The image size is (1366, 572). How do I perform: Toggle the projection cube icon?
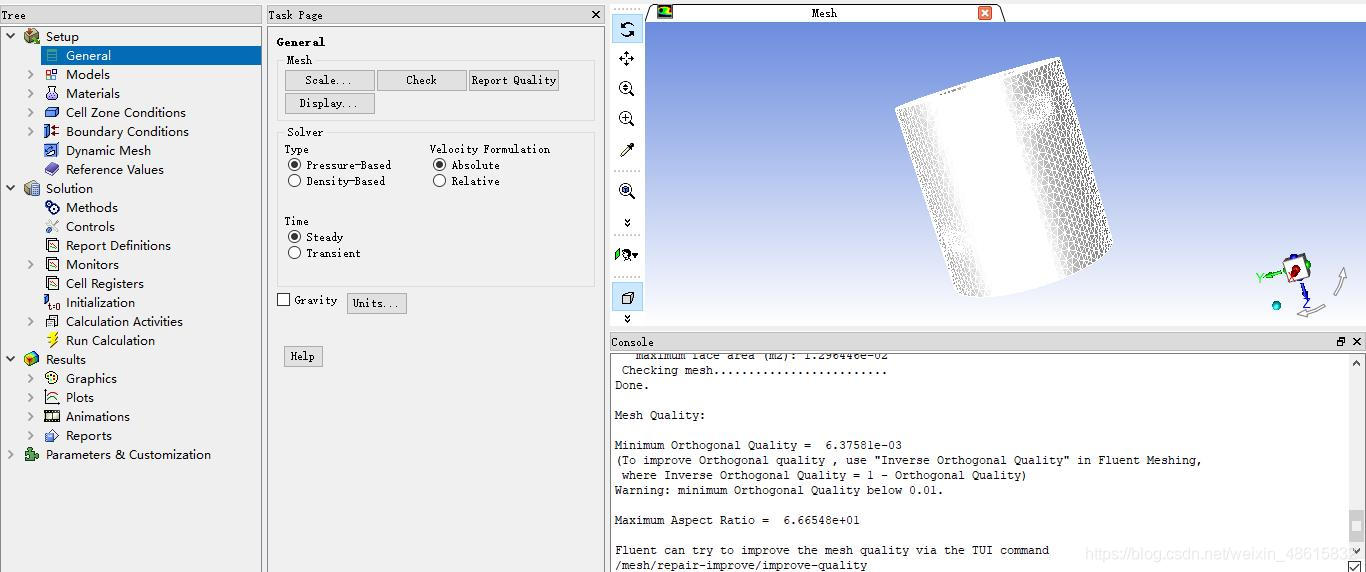pos(627,297)
